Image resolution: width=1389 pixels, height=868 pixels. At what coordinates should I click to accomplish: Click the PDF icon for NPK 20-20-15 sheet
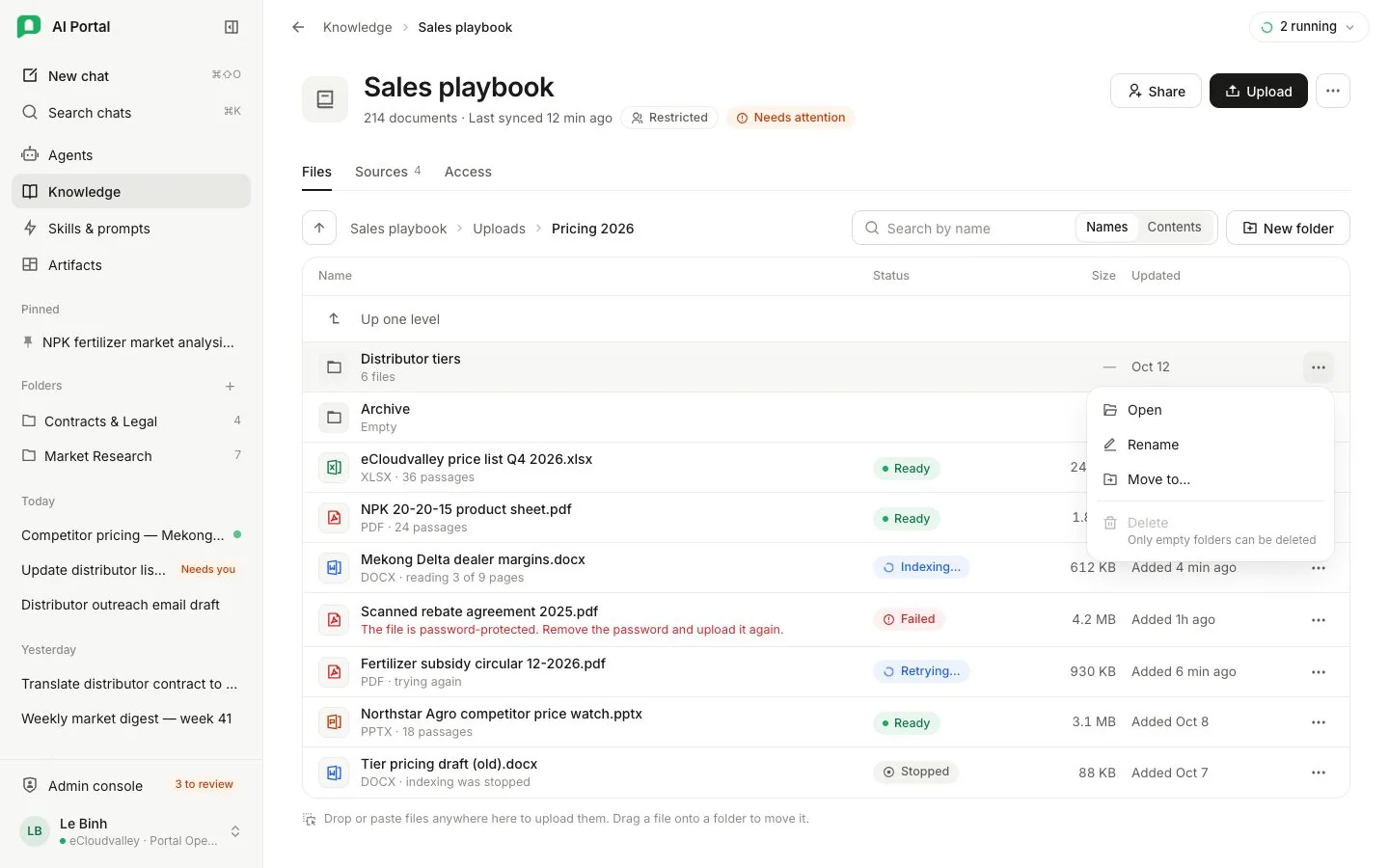click(x=334, y=518)
